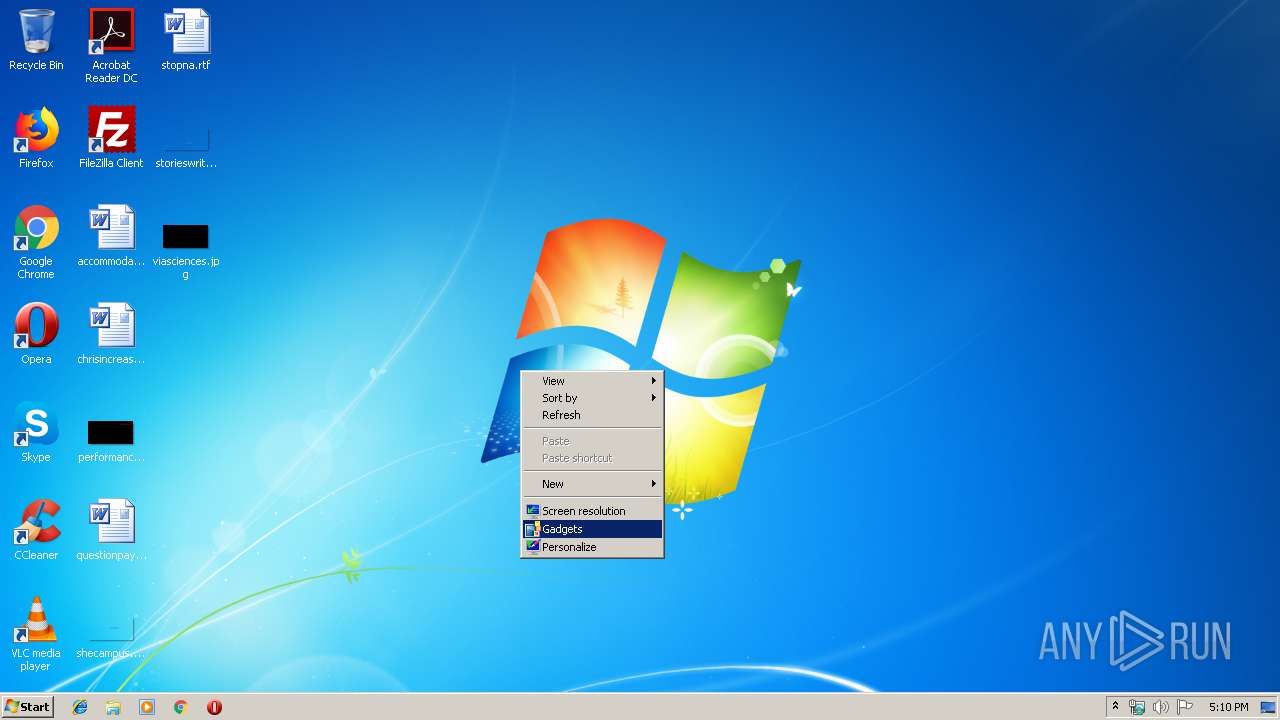Show hidden system tray icons
The height and width of the screenshot is (720, 1280).
tap(1115, 707)
